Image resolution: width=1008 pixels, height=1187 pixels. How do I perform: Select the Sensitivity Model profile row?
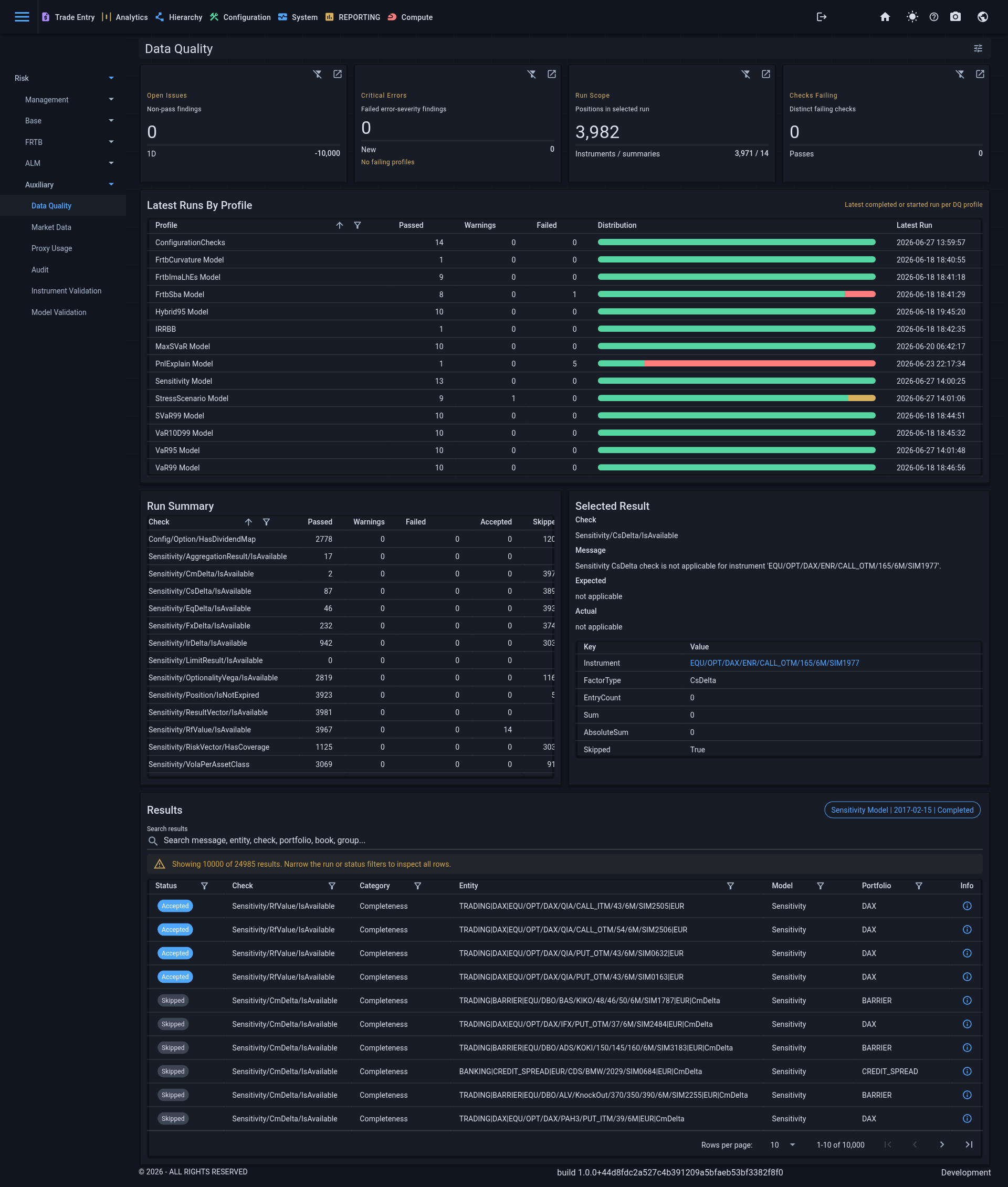(x=564, y=381)
